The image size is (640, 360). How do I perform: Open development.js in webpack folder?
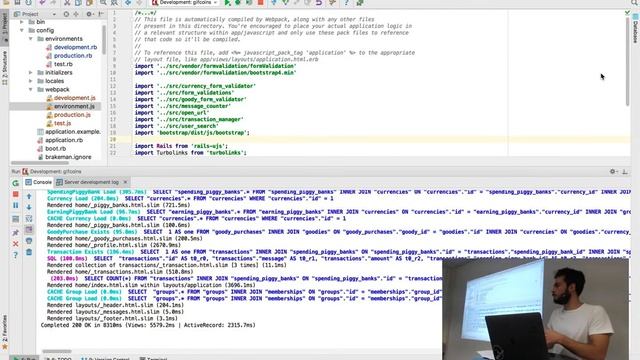coord(74,98)
